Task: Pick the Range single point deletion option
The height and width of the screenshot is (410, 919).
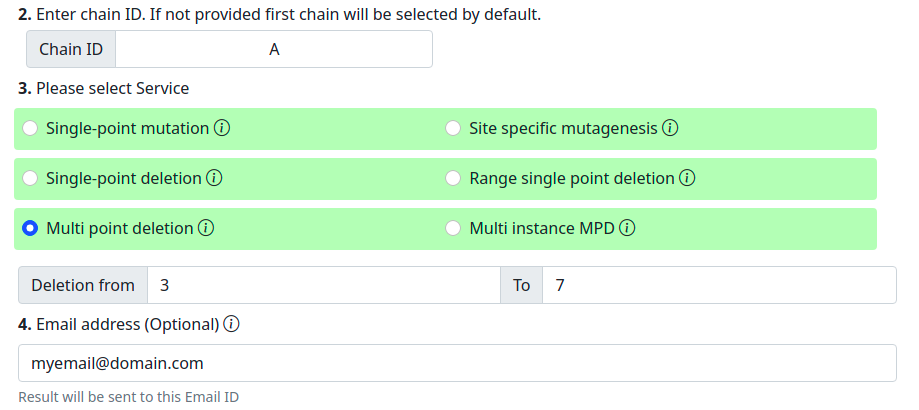Action: tap(452, 178)
